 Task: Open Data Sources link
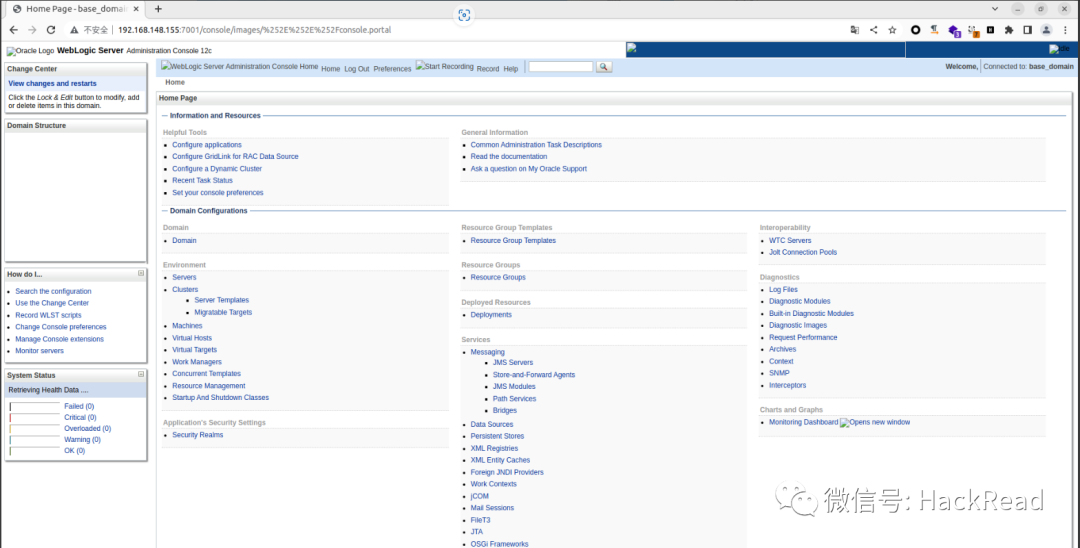click(x=491, y=424)
